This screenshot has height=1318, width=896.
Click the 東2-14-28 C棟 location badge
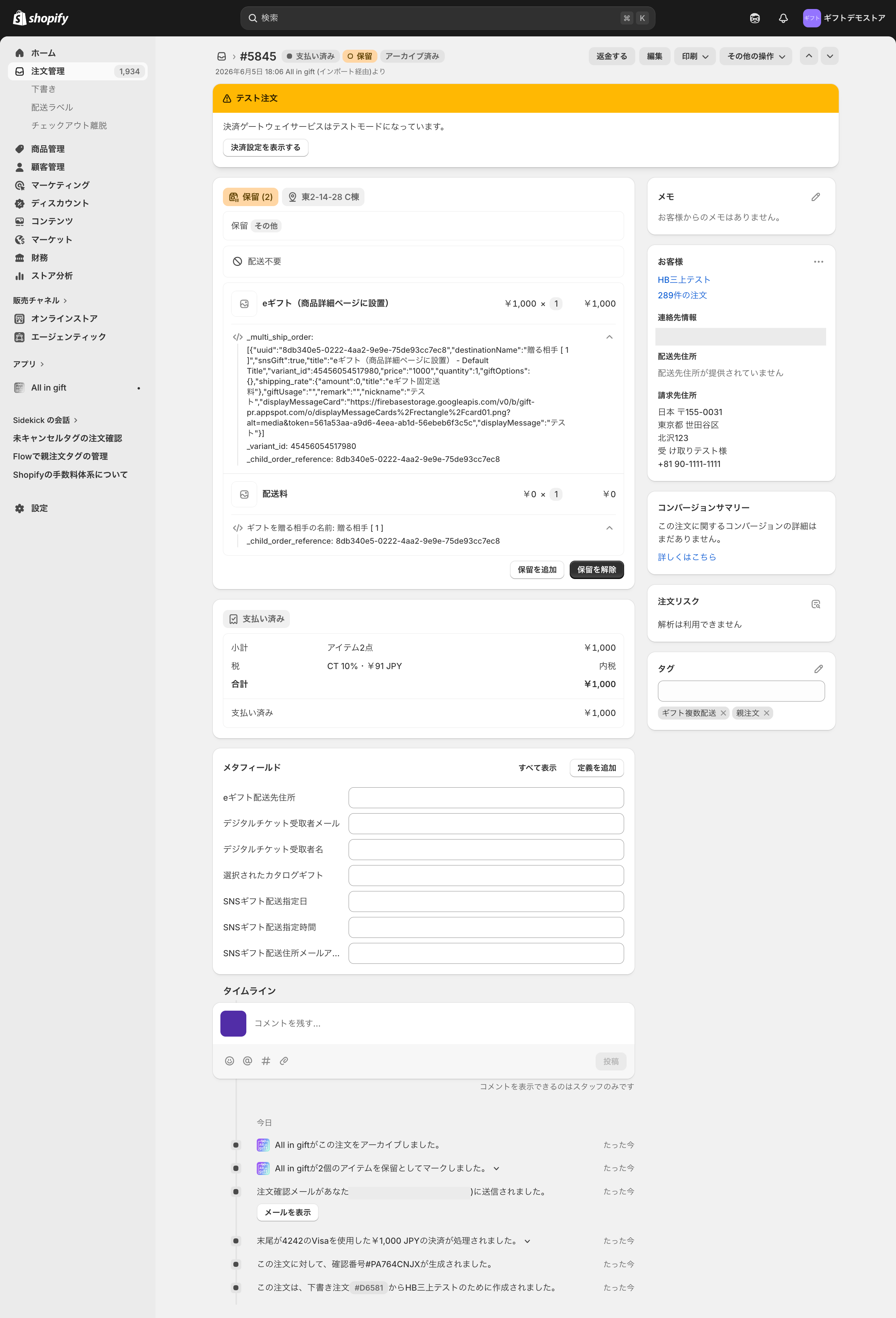[x=323, y=197]
